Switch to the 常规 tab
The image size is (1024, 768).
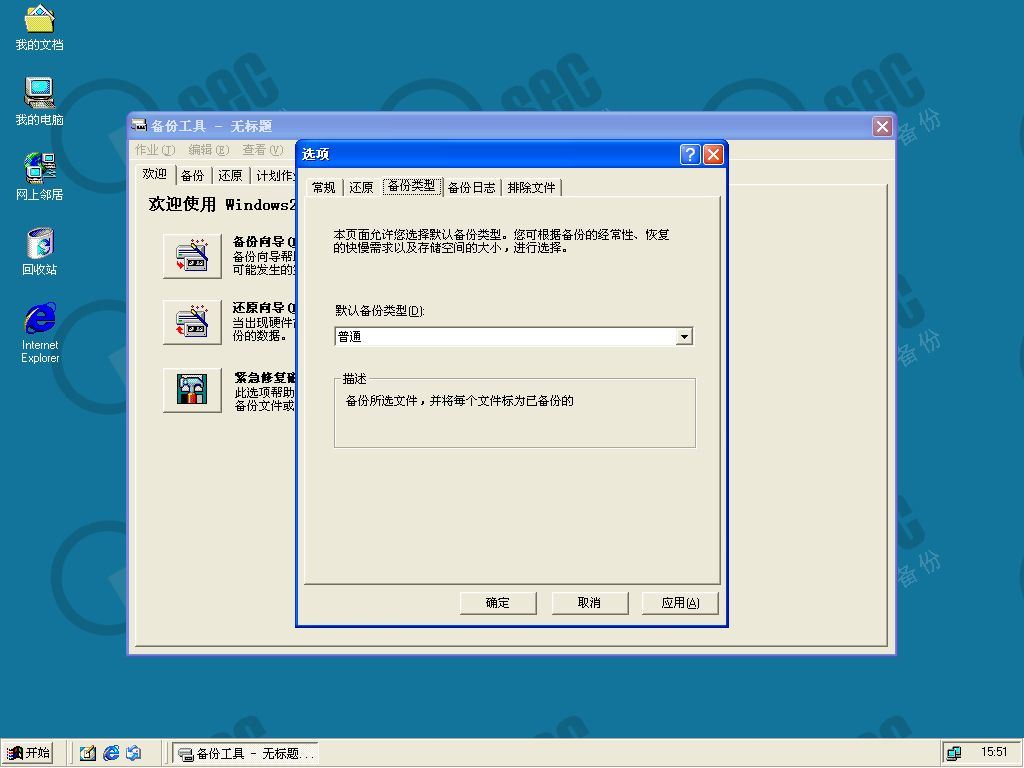pos(324,187)
